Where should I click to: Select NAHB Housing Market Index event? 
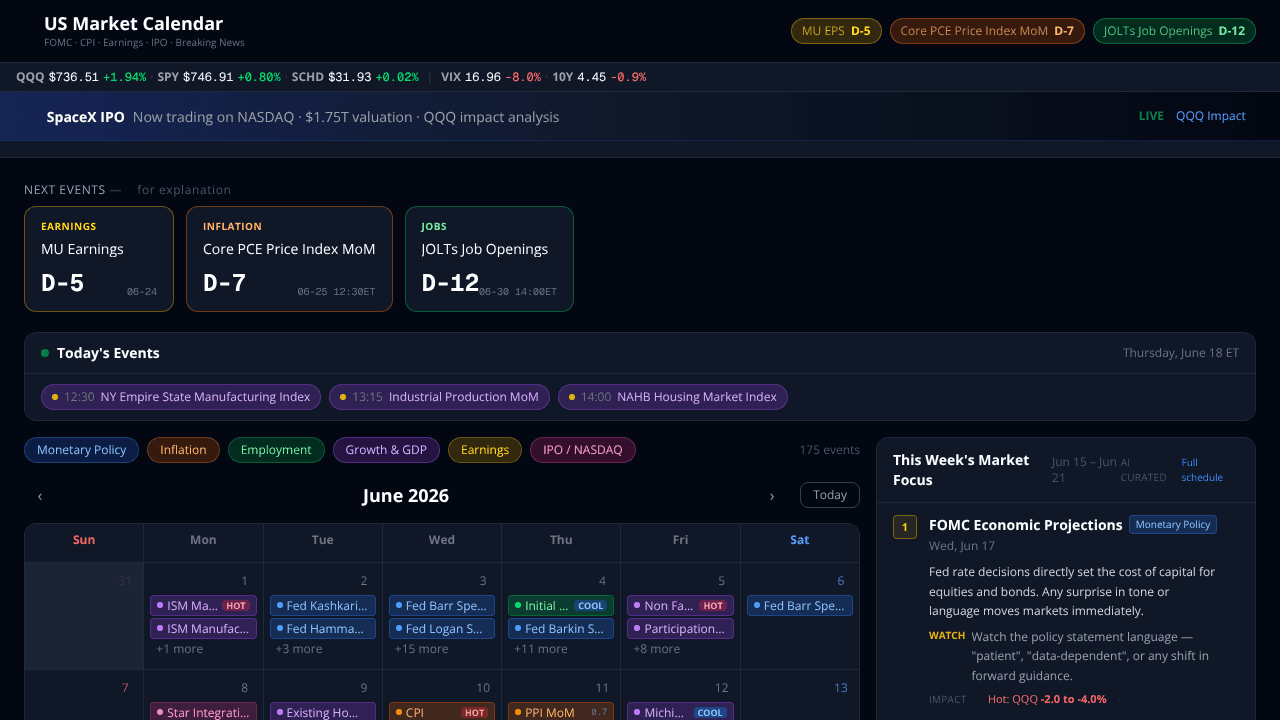673,397
